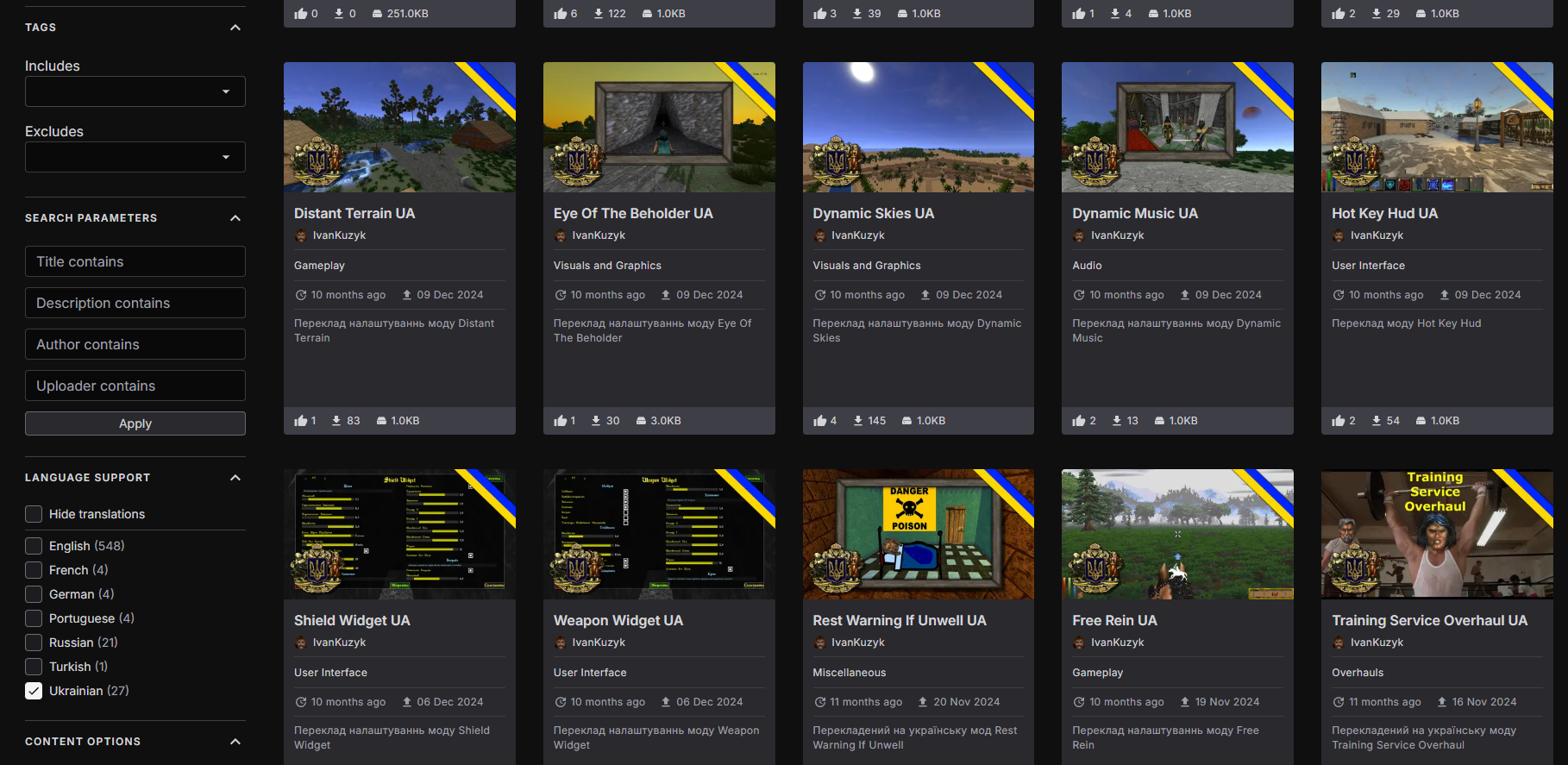
Task: Click the thumbs-up icon on Dynamic Music UA
Action: click(1079, 421)
